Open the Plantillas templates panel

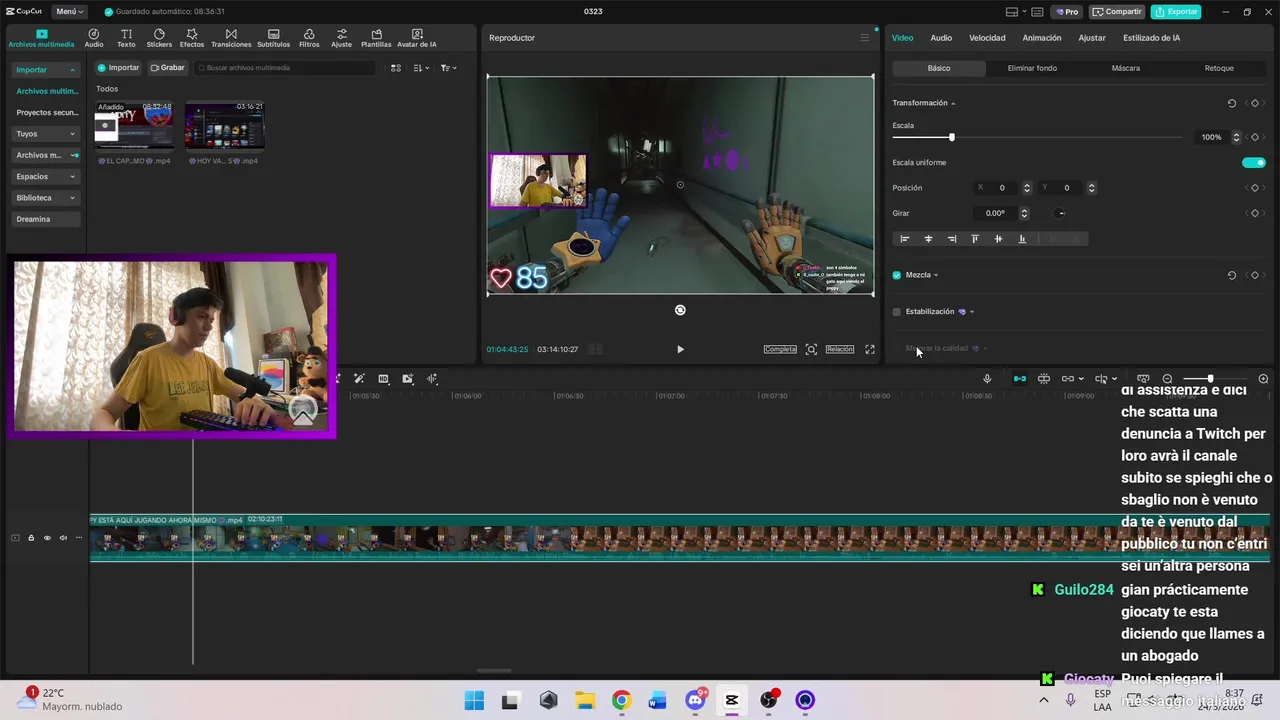click(x=376, y=38)
